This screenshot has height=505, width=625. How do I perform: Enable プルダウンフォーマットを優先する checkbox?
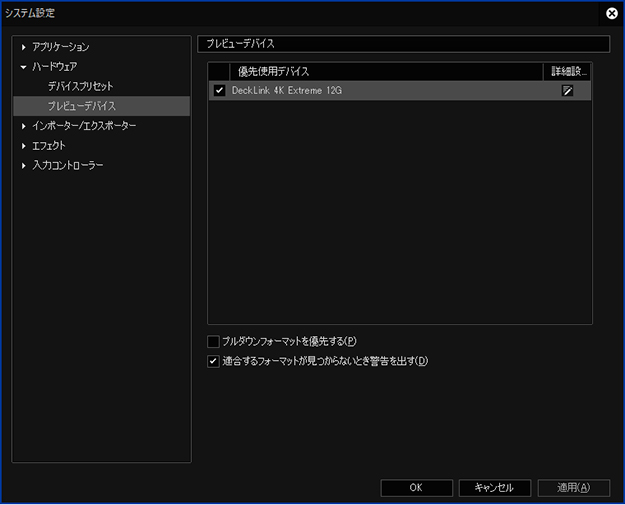213,342
